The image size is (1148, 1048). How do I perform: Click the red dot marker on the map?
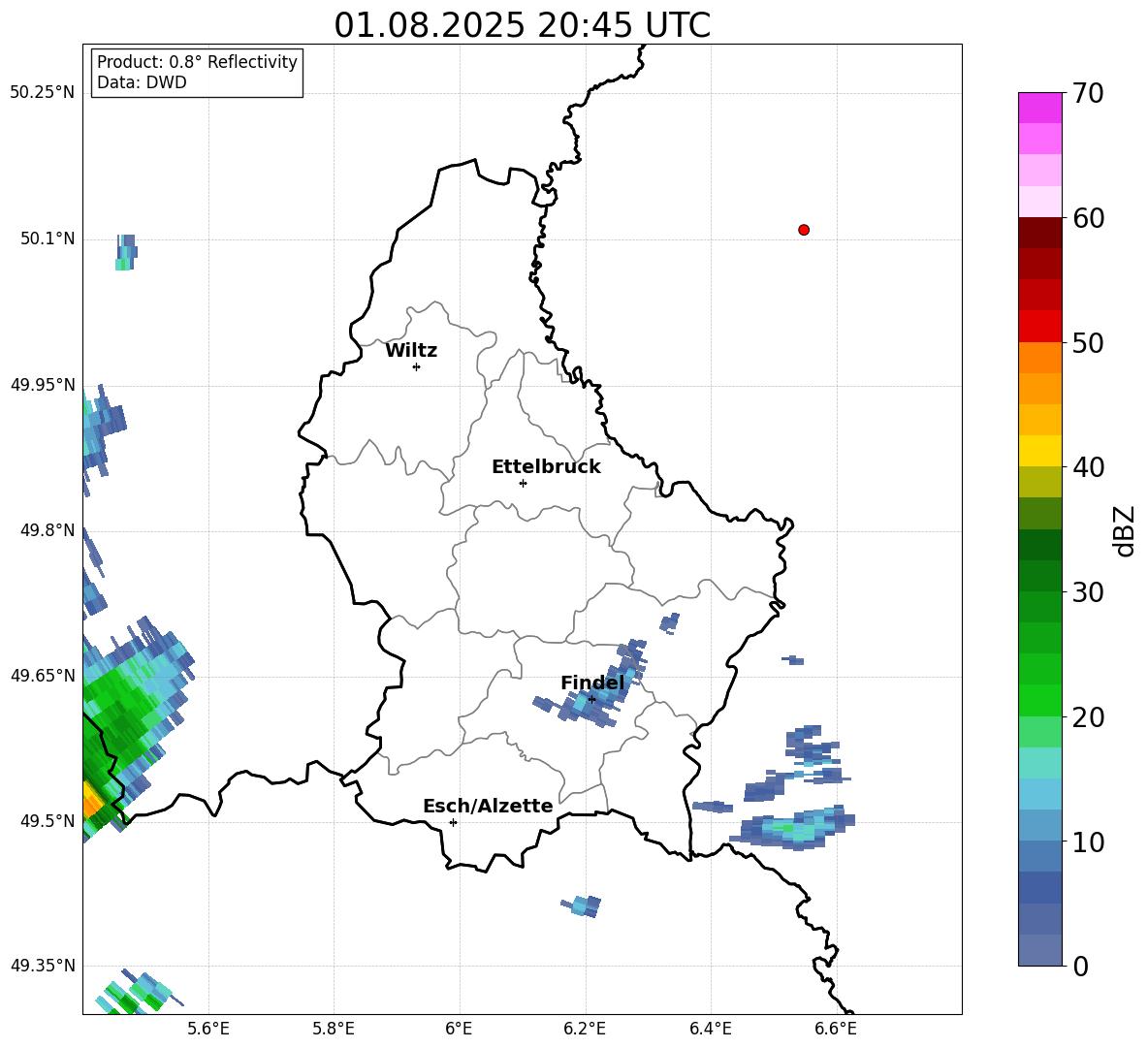(x=803, y=230)
